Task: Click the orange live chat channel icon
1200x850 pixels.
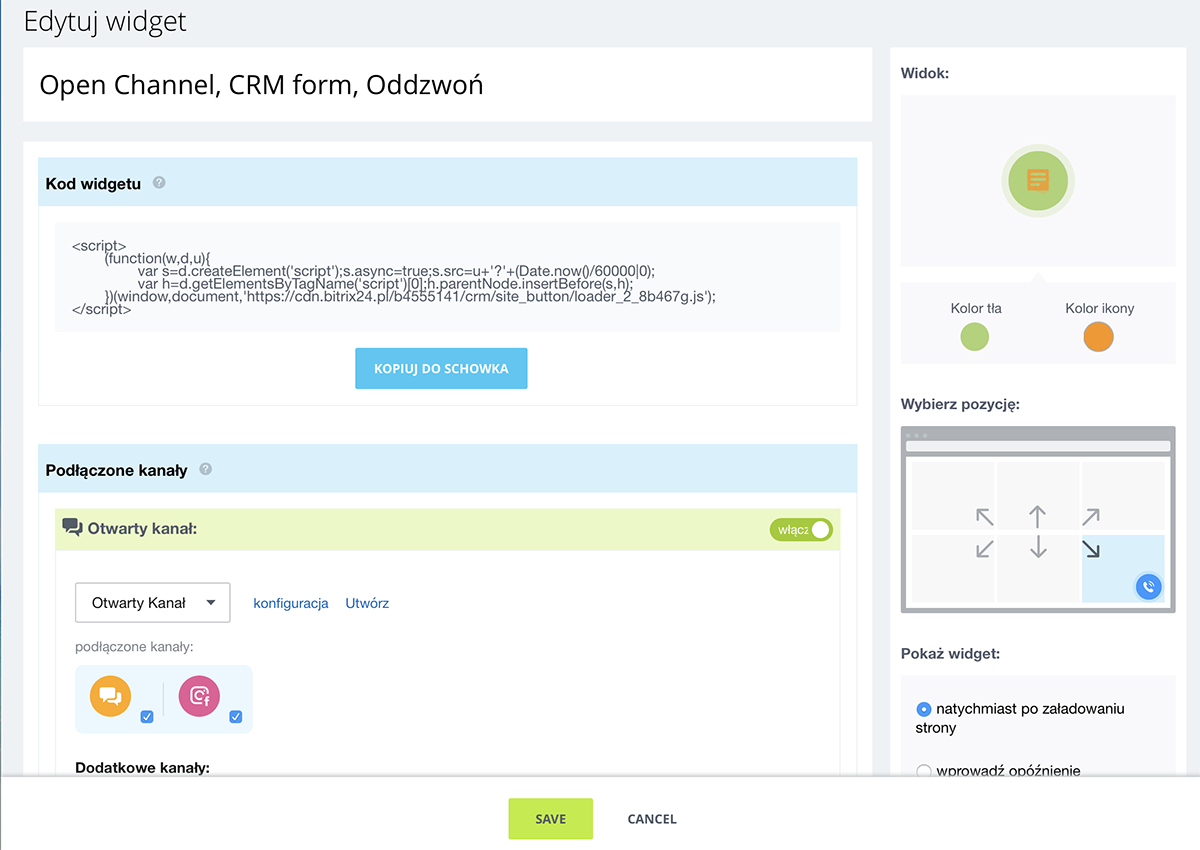Action: pyautogui.click(x=110, y=696)
